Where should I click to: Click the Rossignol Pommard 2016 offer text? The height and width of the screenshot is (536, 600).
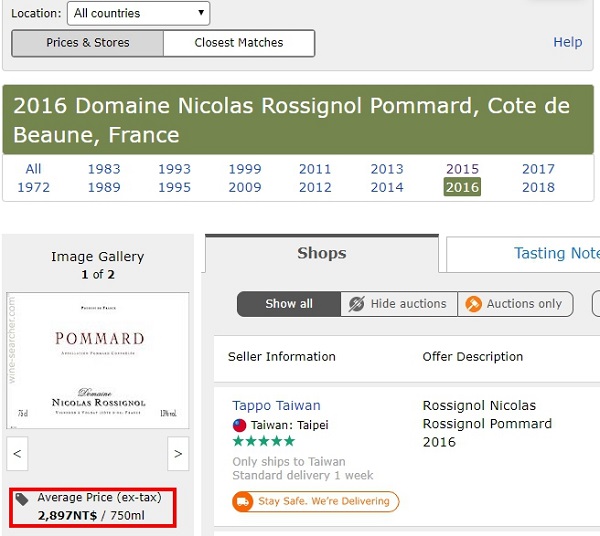point(487,424)
